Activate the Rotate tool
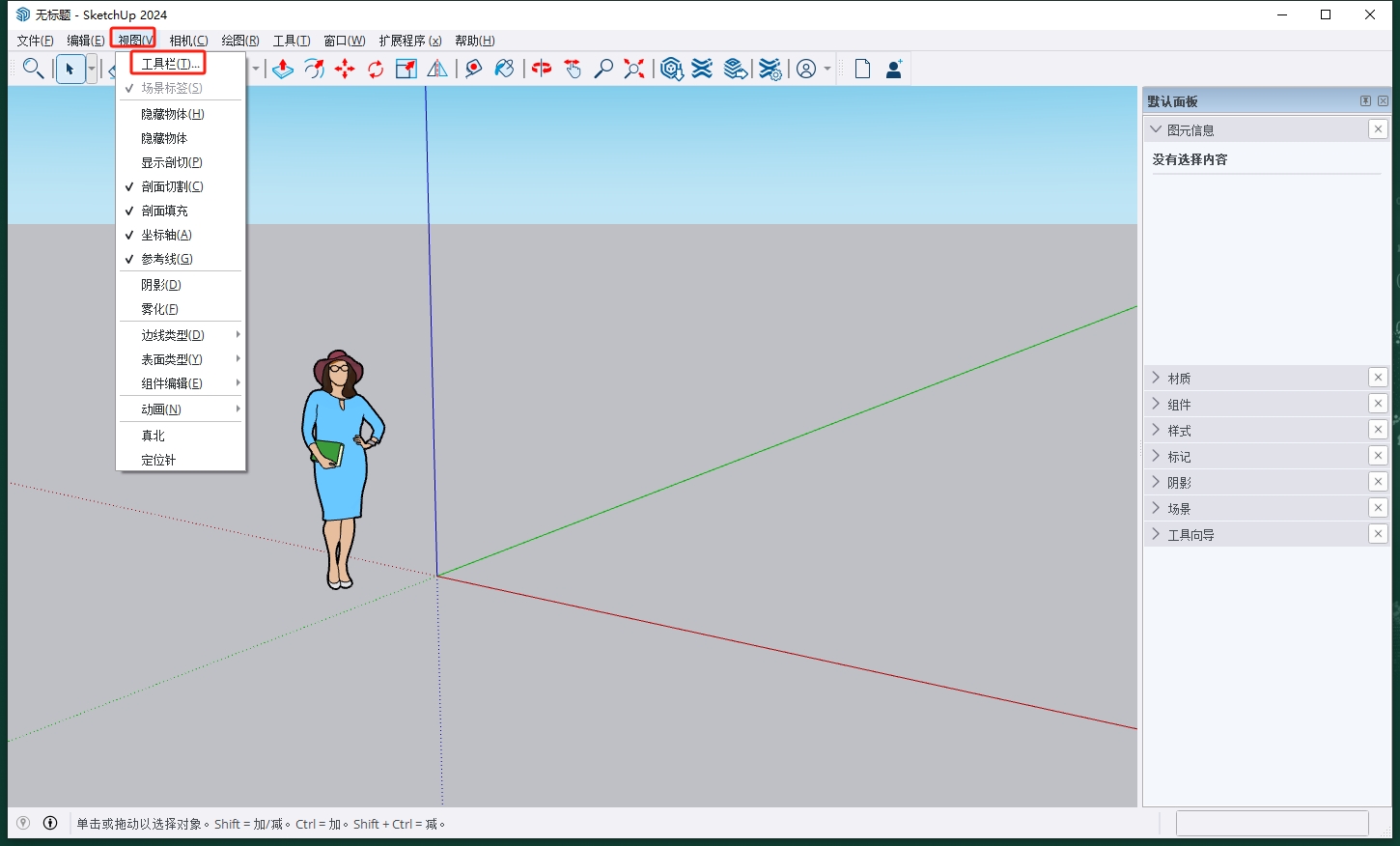The width and height of the screenshot is (1400, 846). pyautogui.click(x=376, y=69)
